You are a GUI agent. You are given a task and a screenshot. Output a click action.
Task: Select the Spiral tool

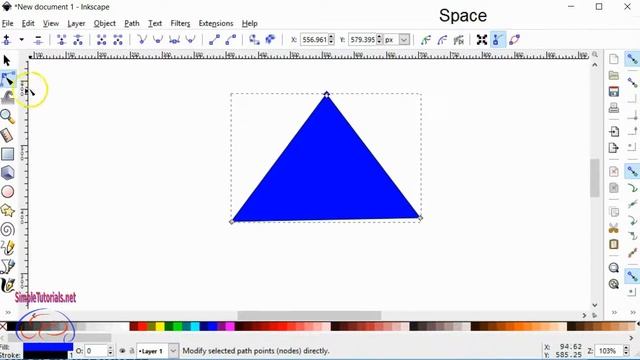click(7, 229)
